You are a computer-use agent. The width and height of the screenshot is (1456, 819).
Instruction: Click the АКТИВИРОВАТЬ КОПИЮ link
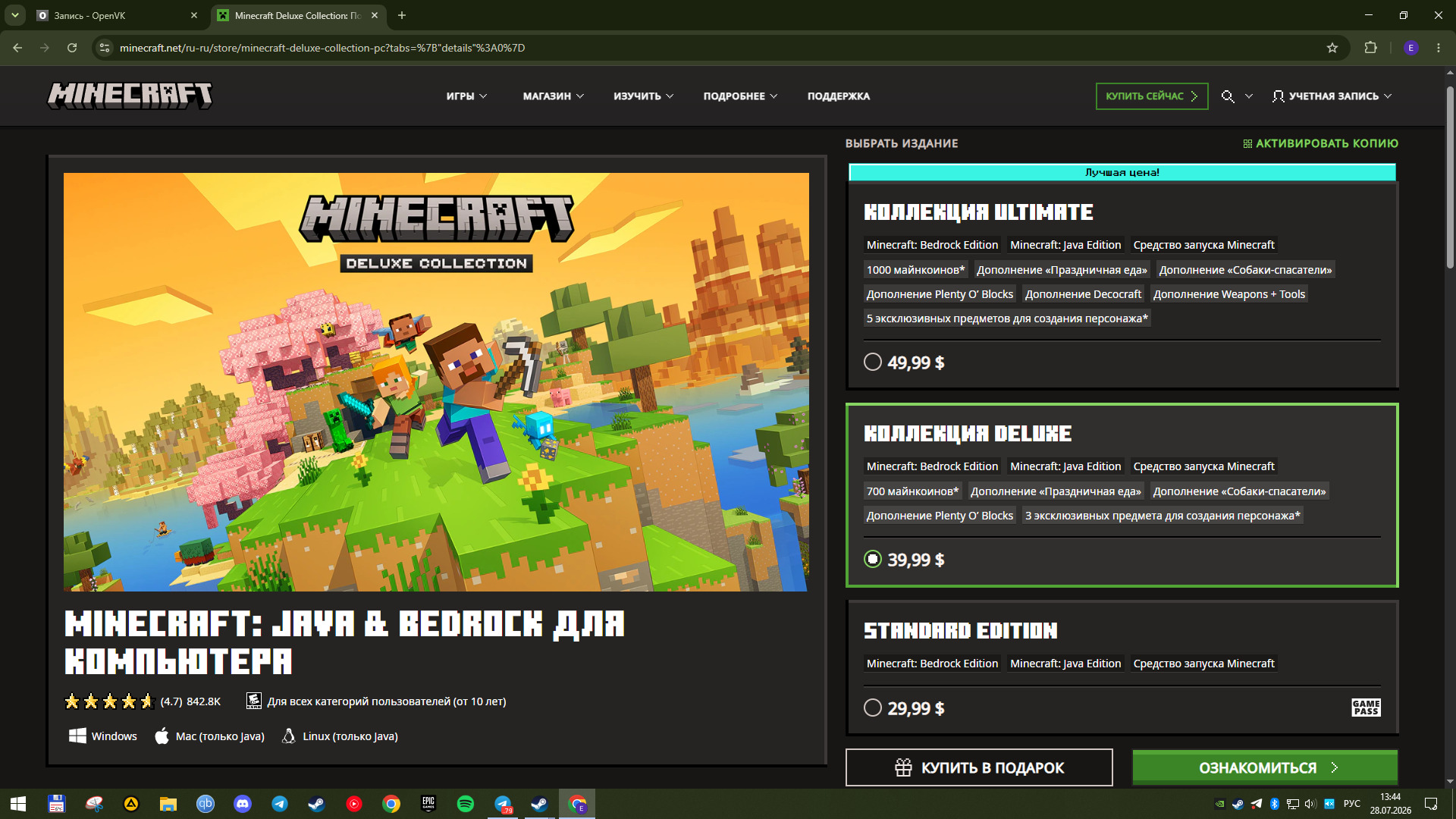point(1320,143)
